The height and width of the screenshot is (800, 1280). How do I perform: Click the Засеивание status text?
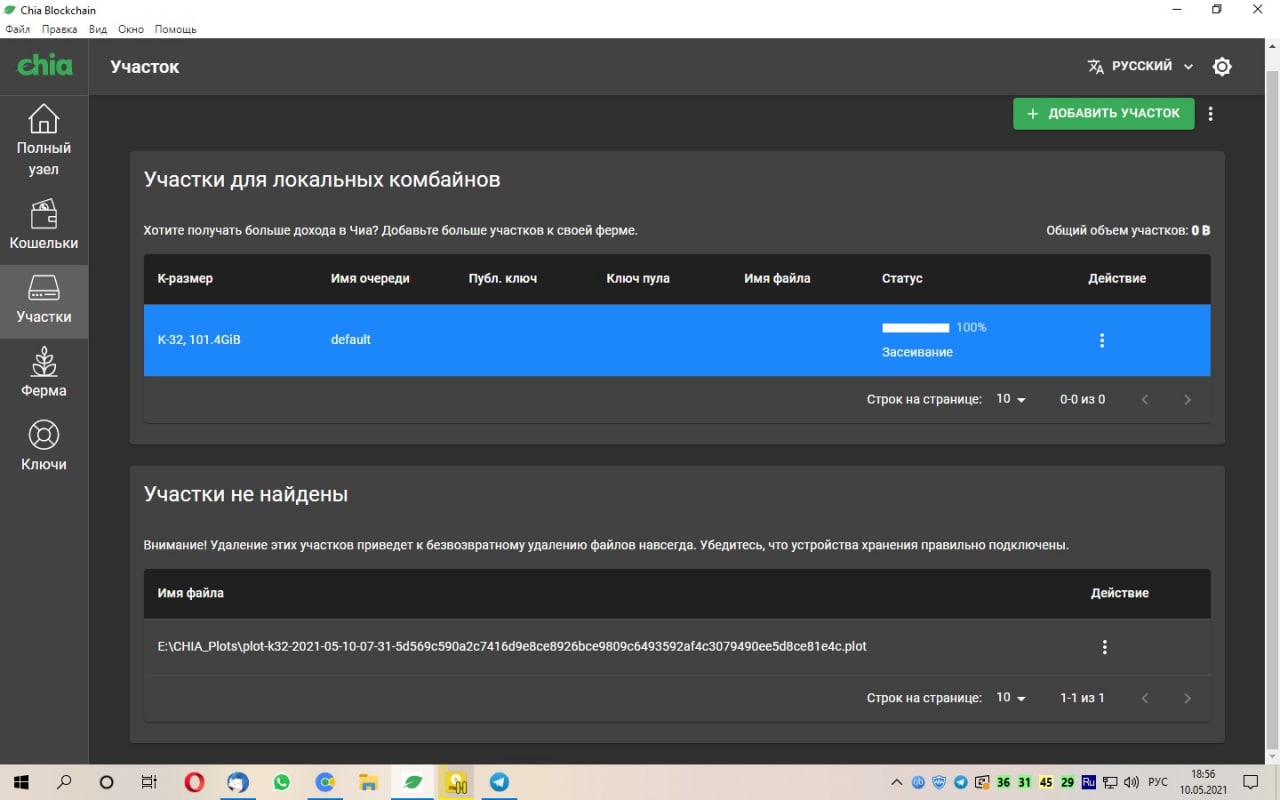click(x=917, y=352)
